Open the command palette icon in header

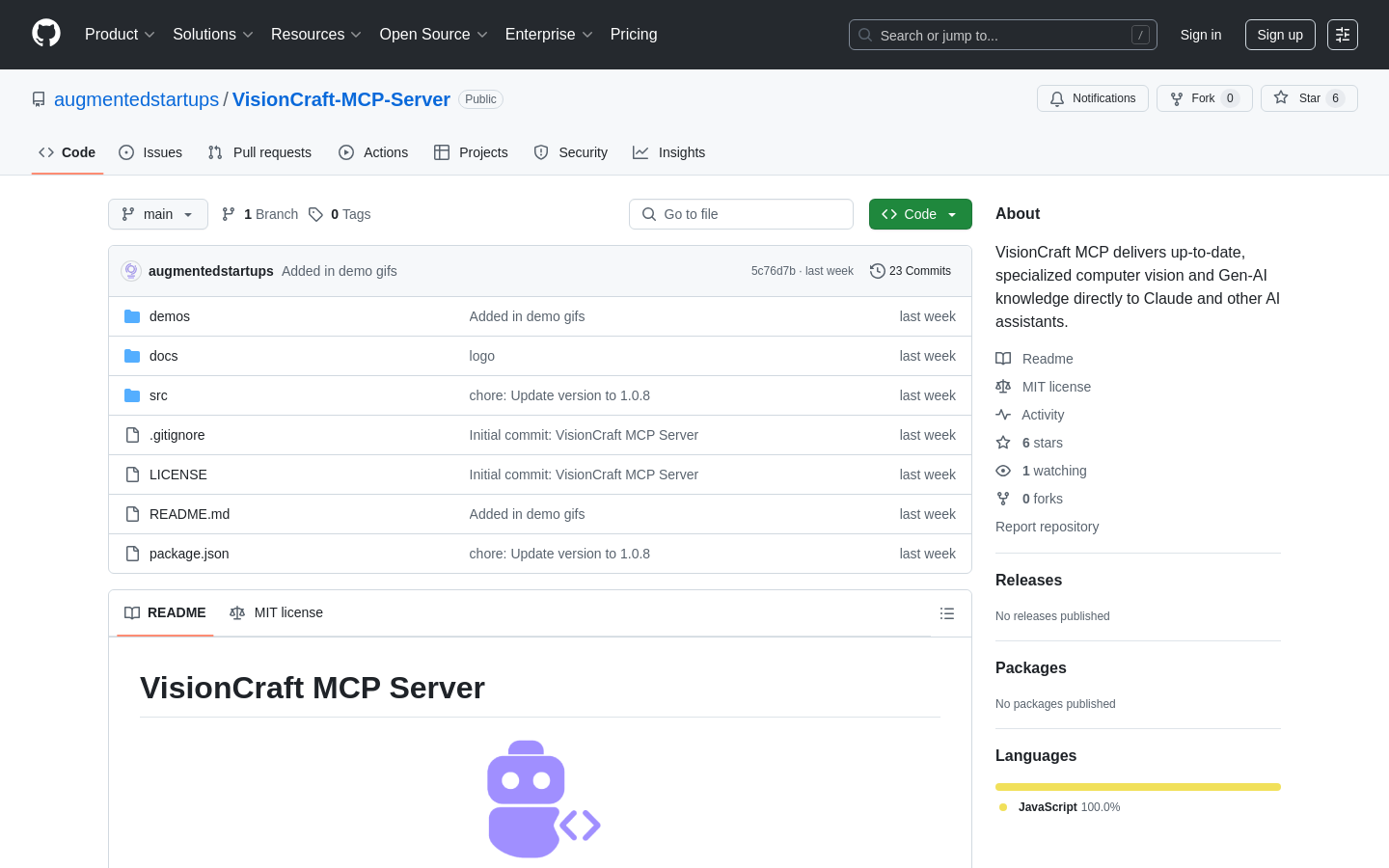[x=1343, y=35]
